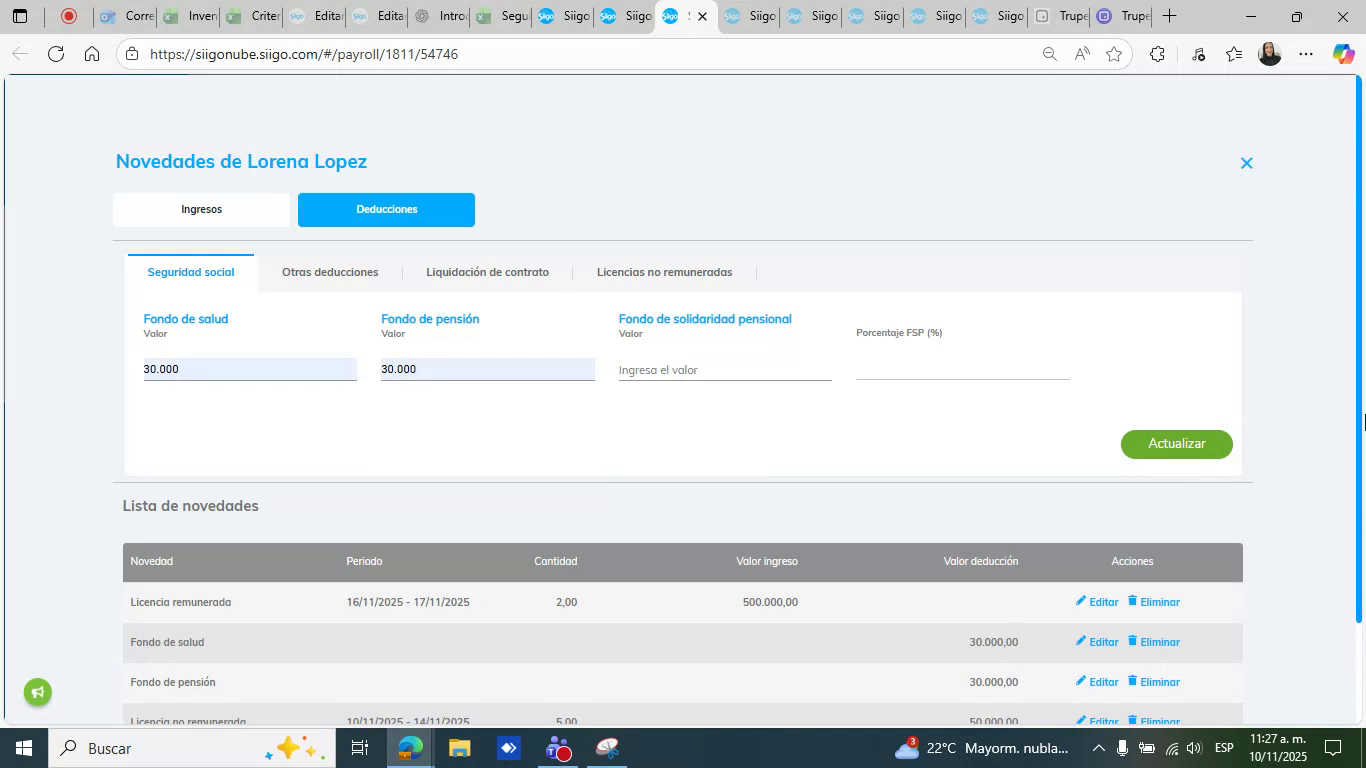Add page to favorites star icon

point(1114,54)
